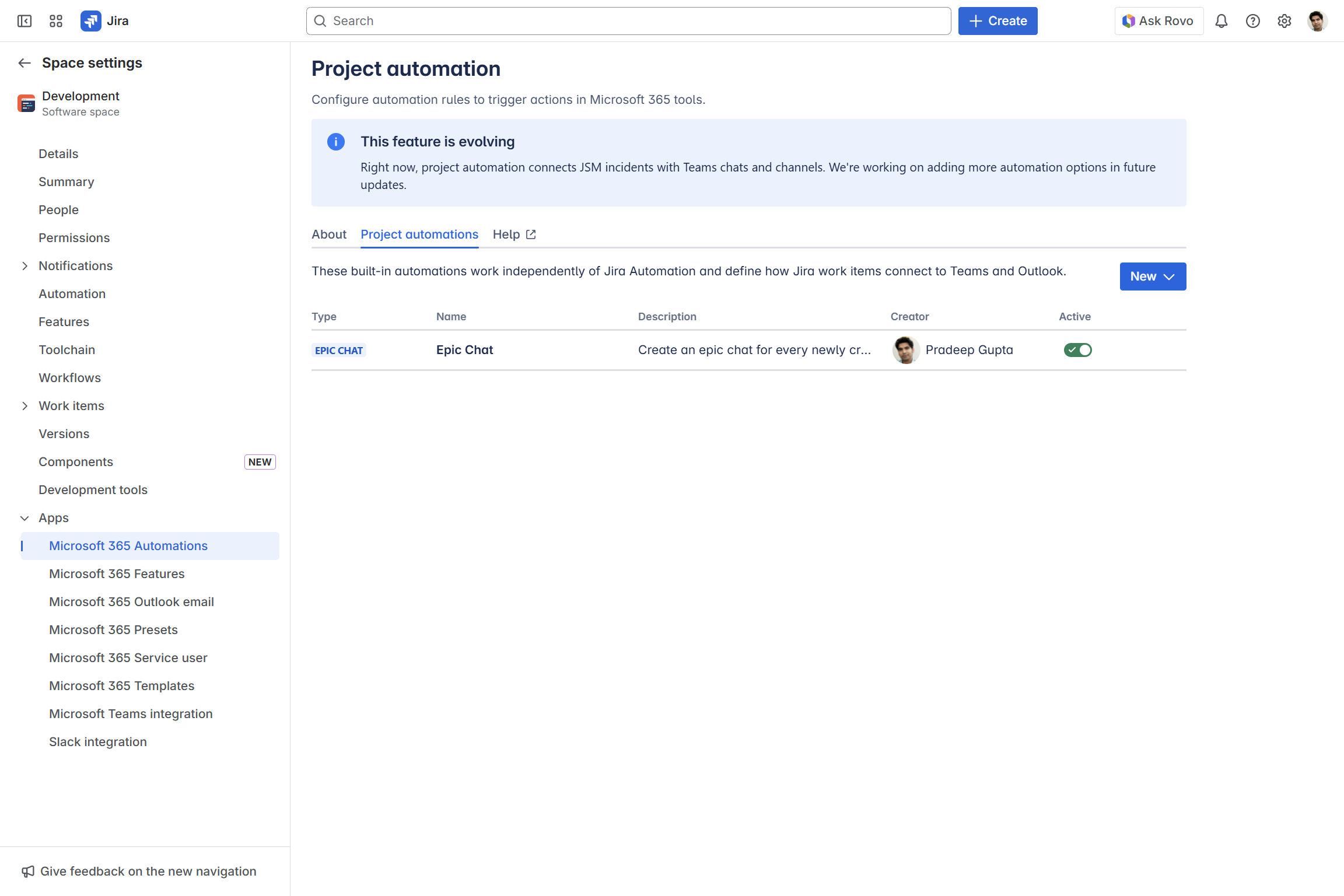The image size is (1344, 896).
Task: Open the profile avatar at top right
Action: pos(1317,21)
